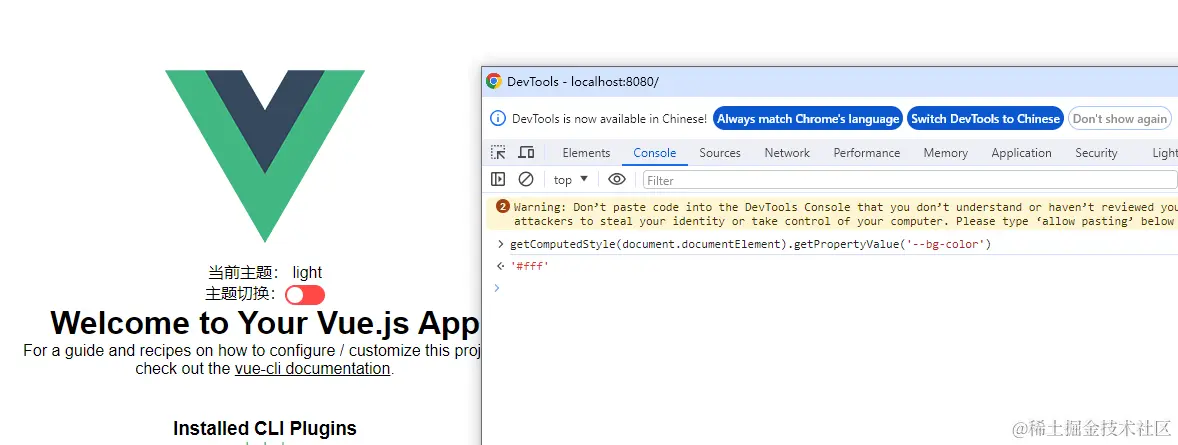Click the Don't show again button
This screenshot has width=1178, height=445.
tap(1119, 119)
